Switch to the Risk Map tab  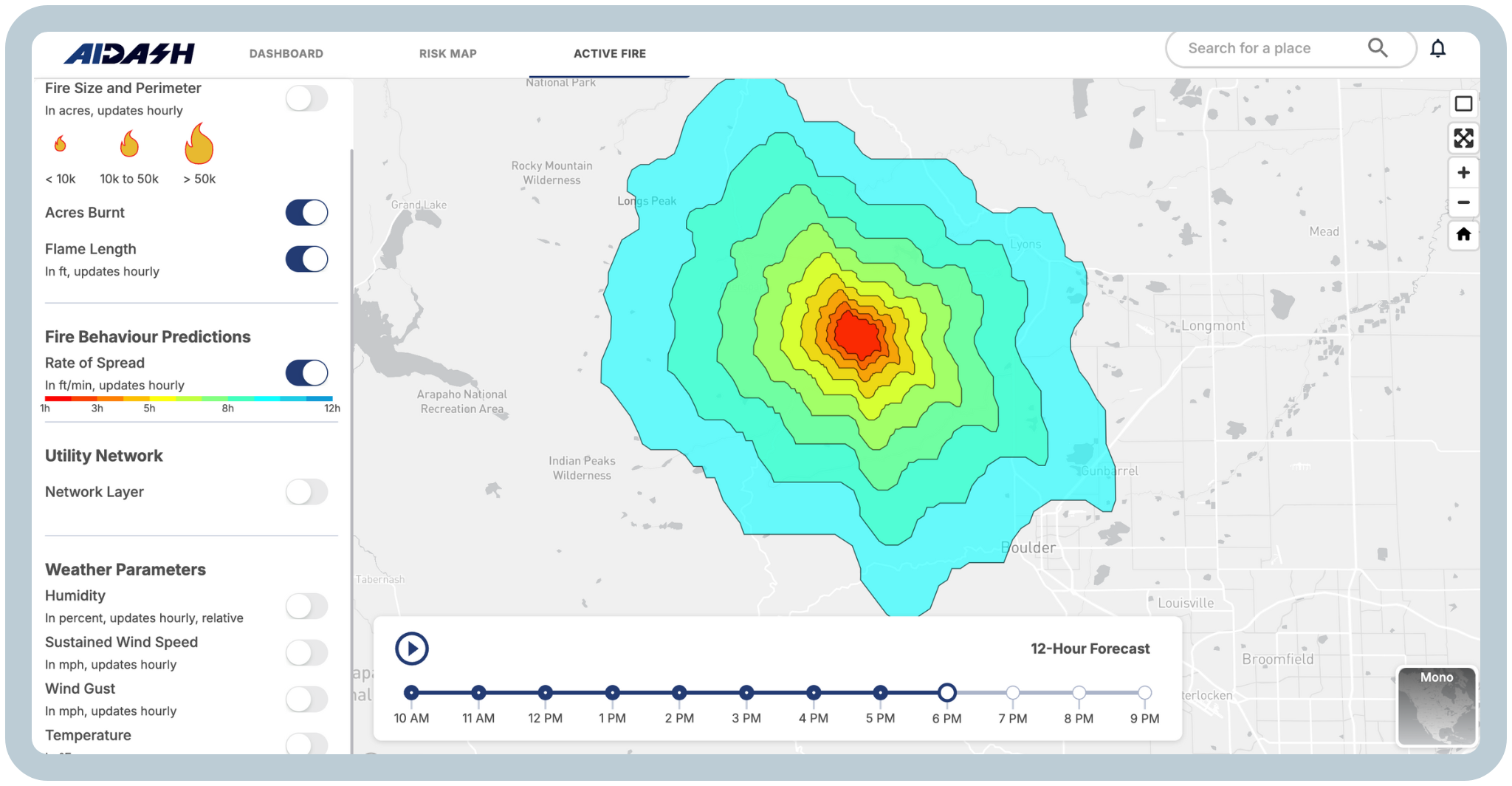point(448,54)
